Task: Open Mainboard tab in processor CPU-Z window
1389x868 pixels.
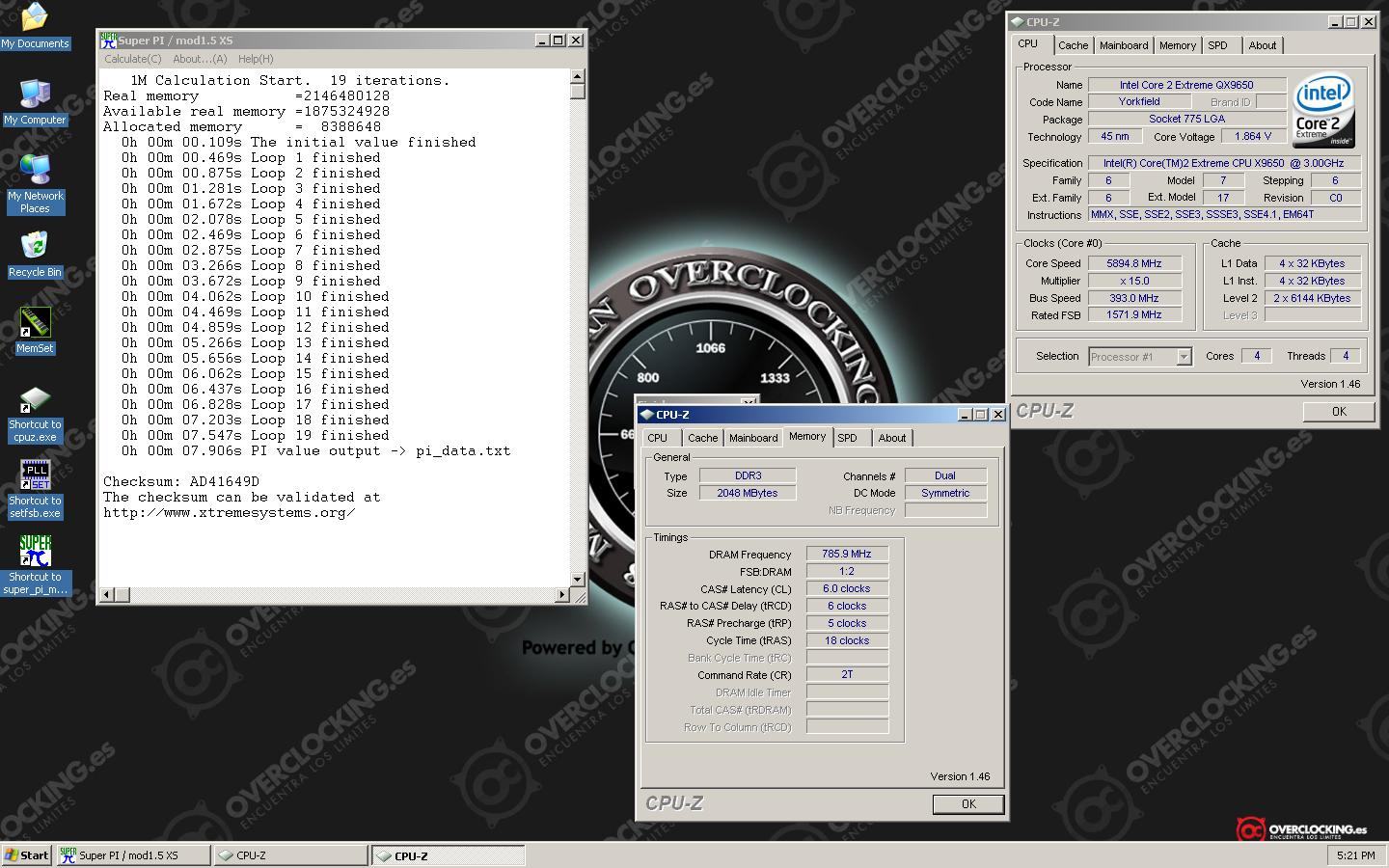Action: point(1124,45)
